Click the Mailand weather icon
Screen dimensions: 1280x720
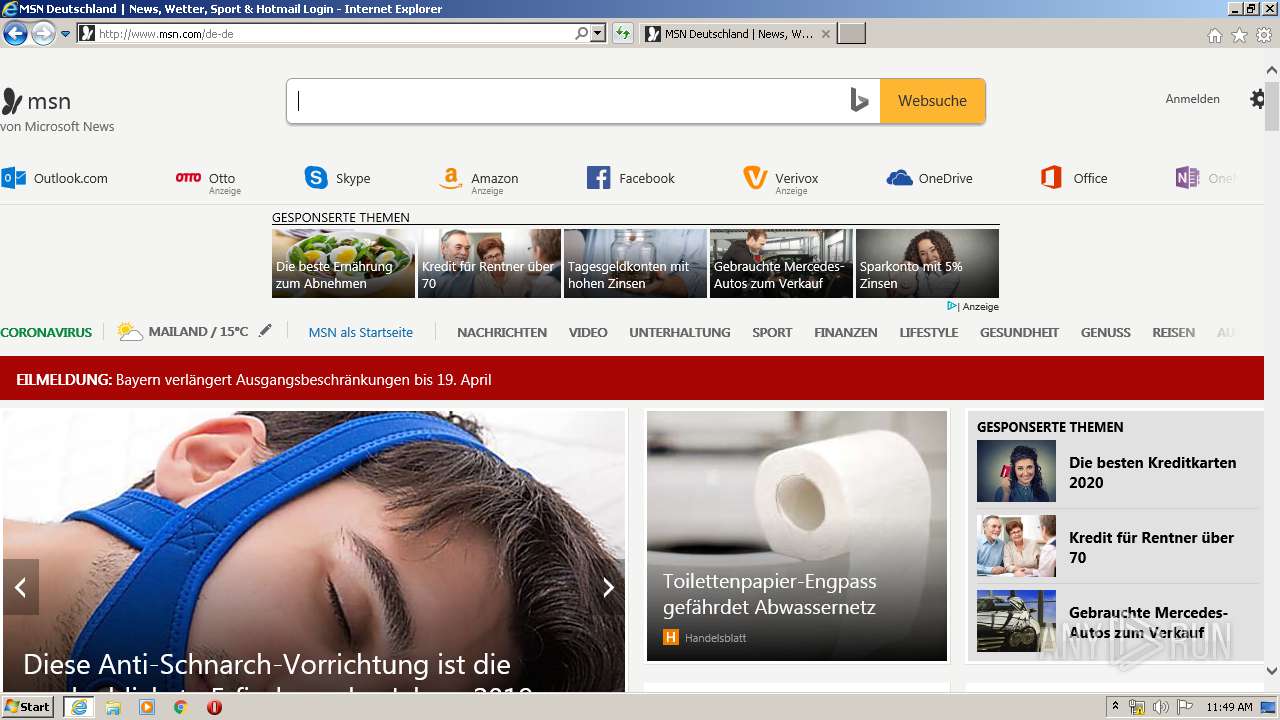[x=130, y=332]
